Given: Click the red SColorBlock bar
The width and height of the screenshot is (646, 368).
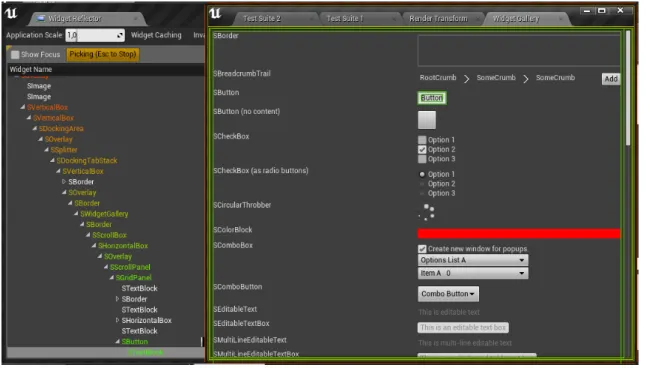Looking at the screenshot, I should 520,234.
